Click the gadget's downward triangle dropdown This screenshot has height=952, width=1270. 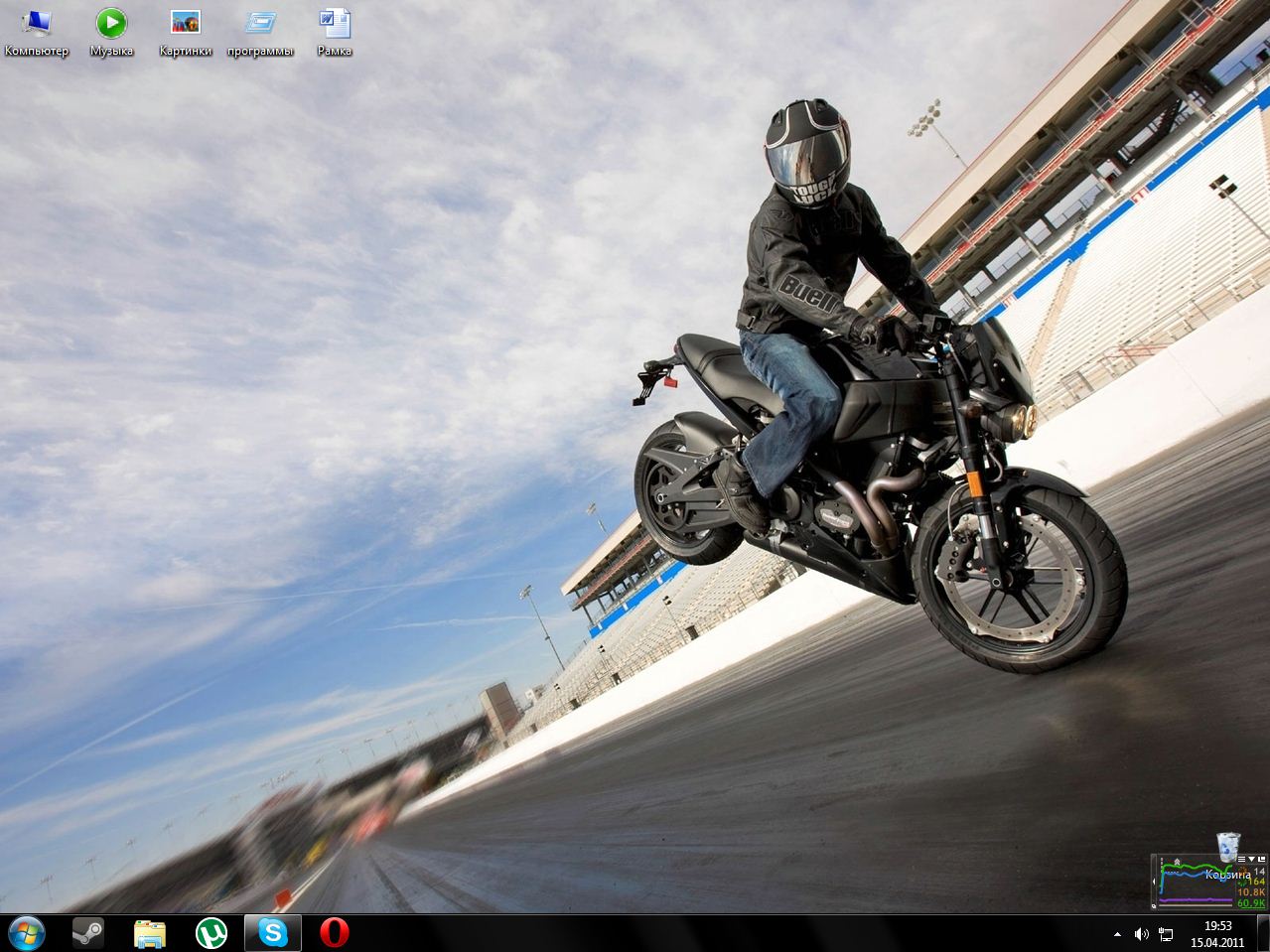(x=1251, y=859)
